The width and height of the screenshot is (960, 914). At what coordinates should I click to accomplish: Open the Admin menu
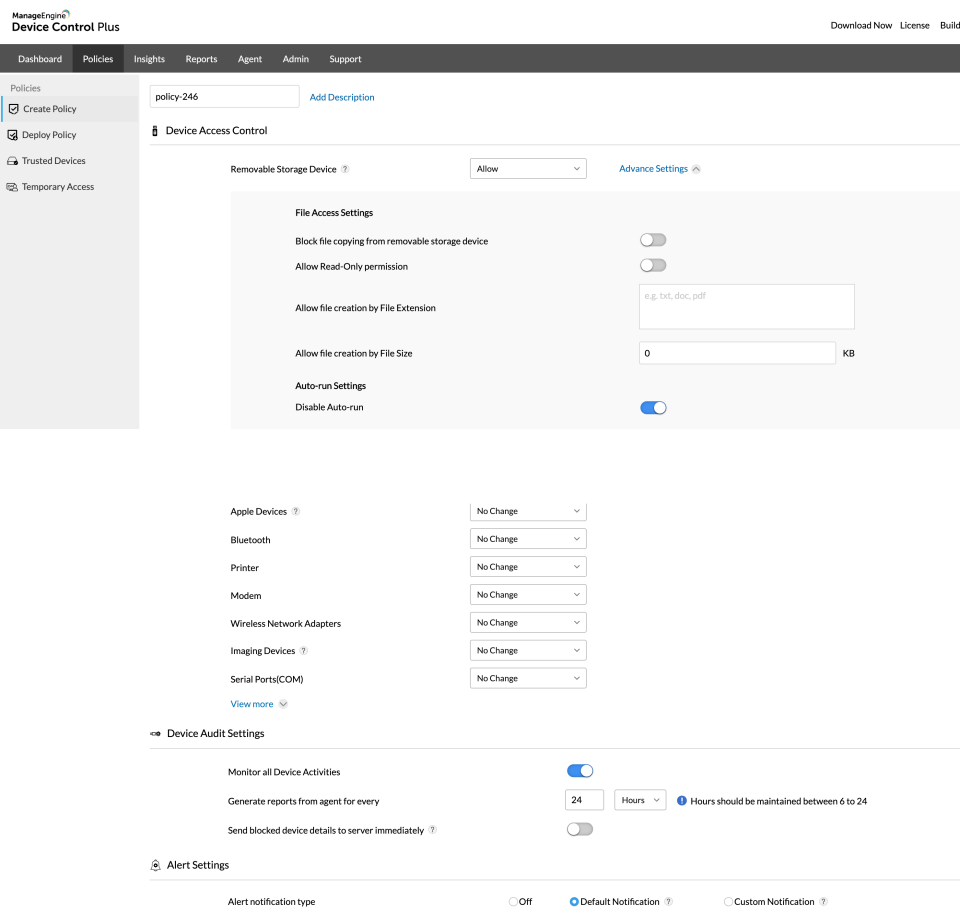point(295,58)
